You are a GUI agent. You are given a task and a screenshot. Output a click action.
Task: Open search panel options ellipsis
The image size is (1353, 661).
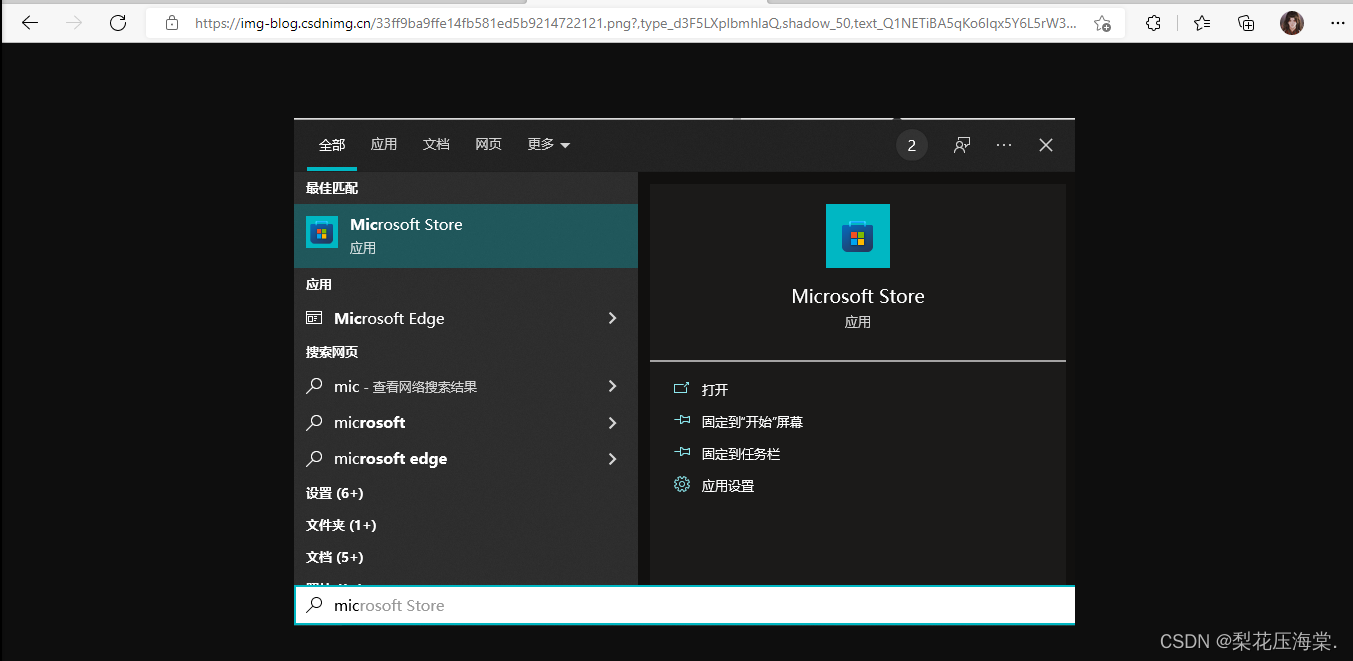[1004, 146]
